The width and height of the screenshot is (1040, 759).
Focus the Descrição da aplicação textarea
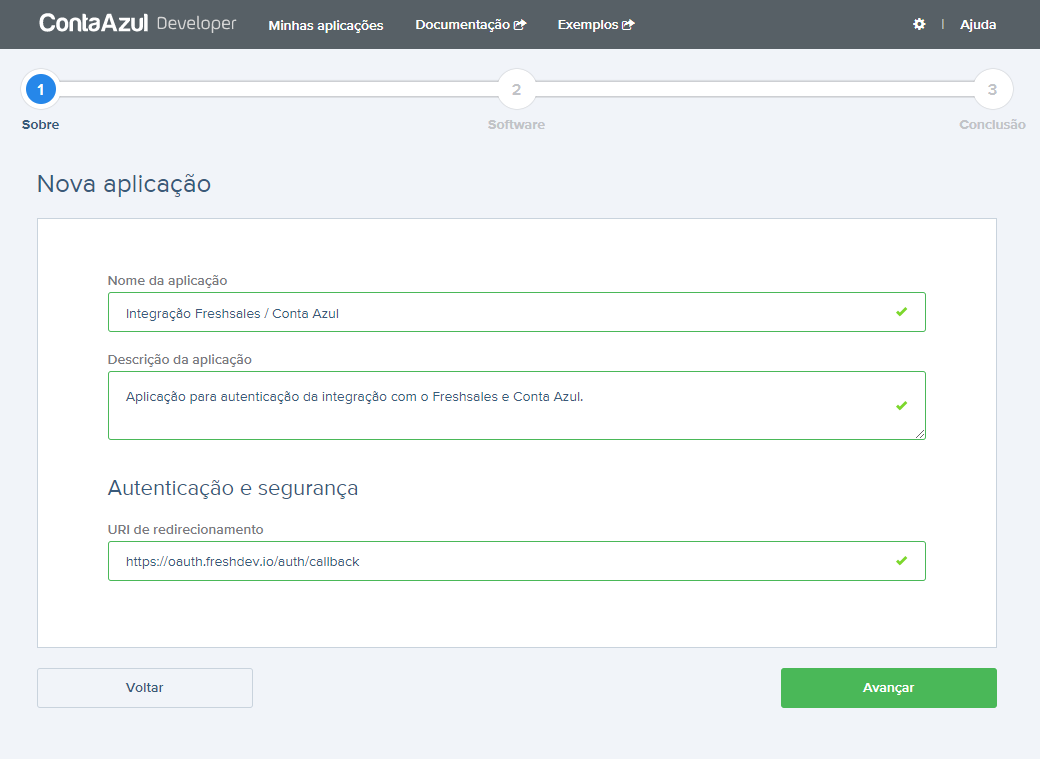click(517, 405)
